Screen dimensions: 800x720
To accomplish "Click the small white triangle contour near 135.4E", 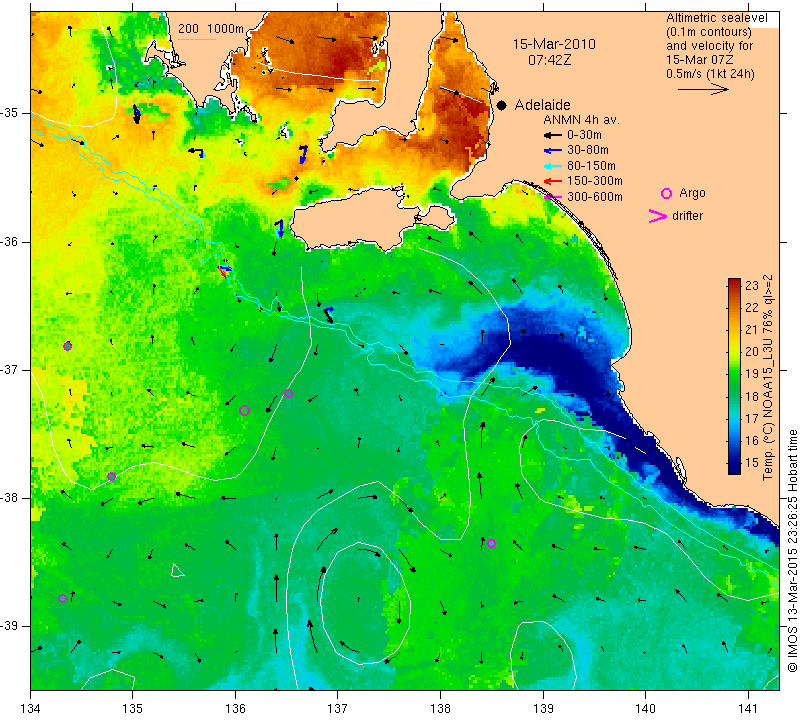I will (177, 570).
